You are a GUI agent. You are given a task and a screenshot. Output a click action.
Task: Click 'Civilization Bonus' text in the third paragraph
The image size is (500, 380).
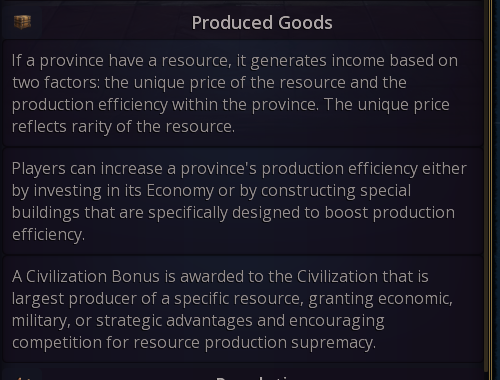[x=93, y=276]
